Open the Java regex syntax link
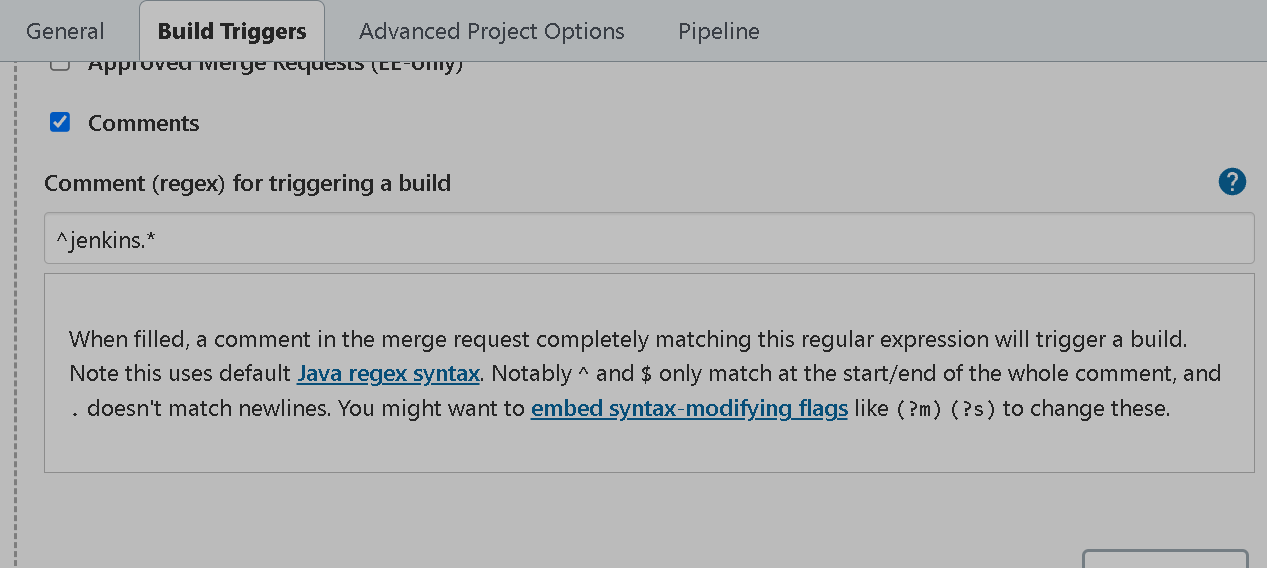 coord(389,374)
